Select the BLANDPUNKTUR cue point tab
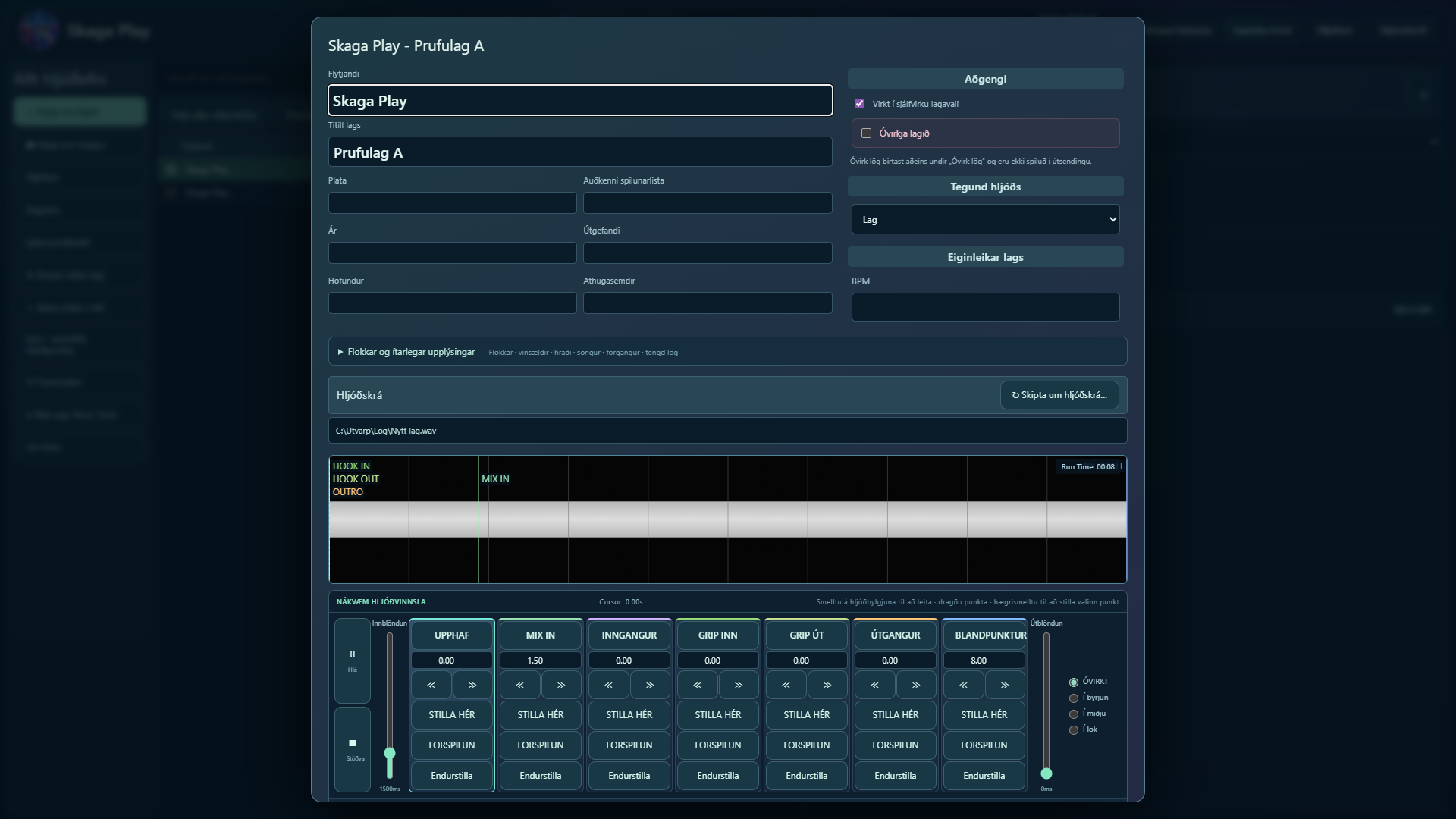This screenshot has width=1456, height=819. pos(984,635)
